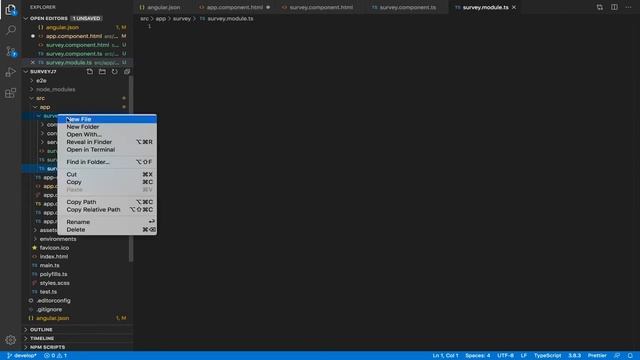
Task: Change language mode TypeScript in status bar
Action: click(547, 356)
